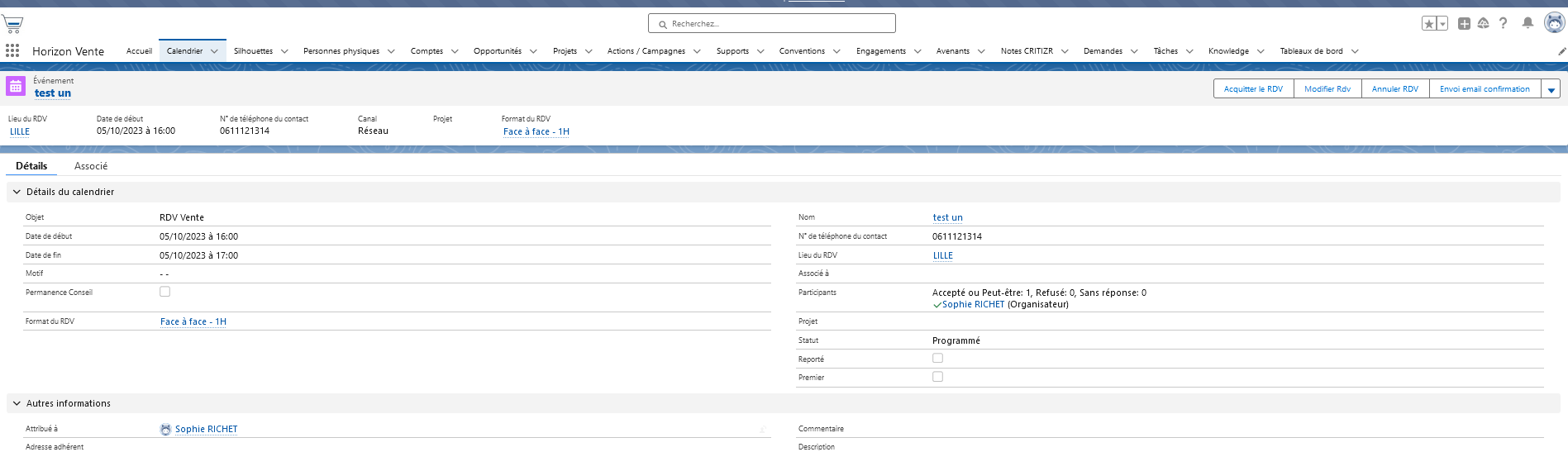Open more actions dropdown beside Envoi email confirmation
The width and height of the screenshot is (1568, 452).
(1551, 89)
